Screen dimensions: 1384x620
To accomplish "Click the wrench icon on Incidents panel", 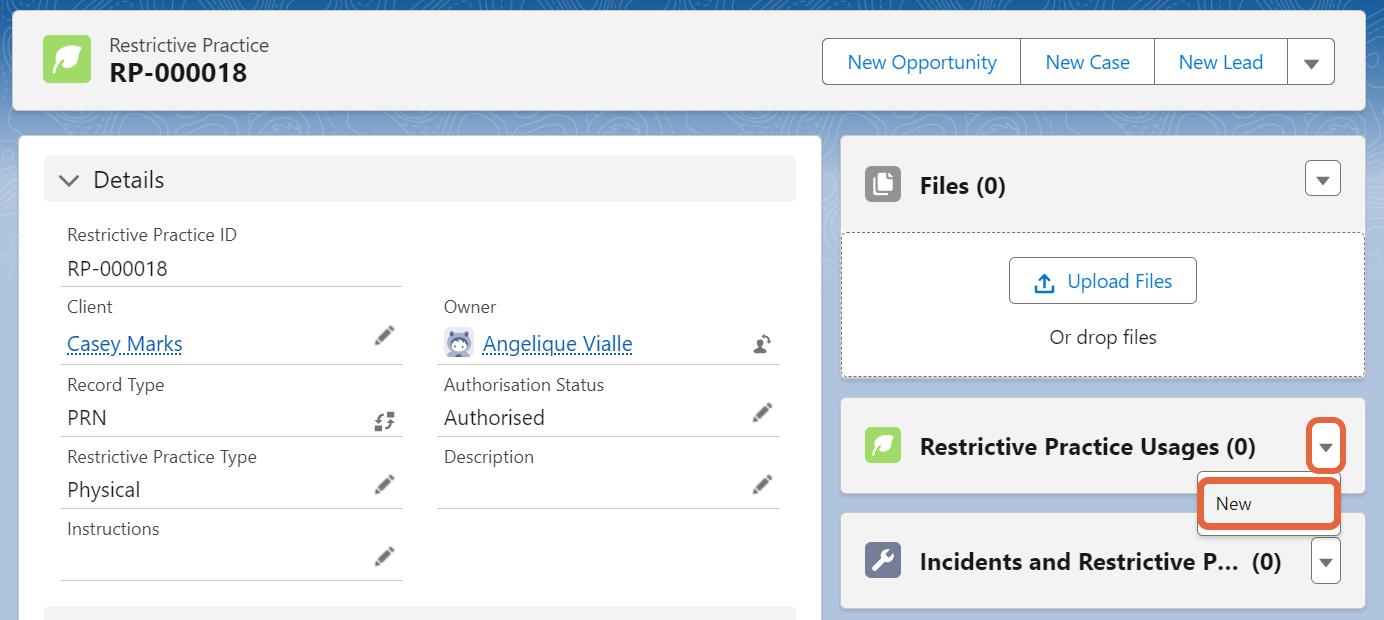I will [884, 561].
